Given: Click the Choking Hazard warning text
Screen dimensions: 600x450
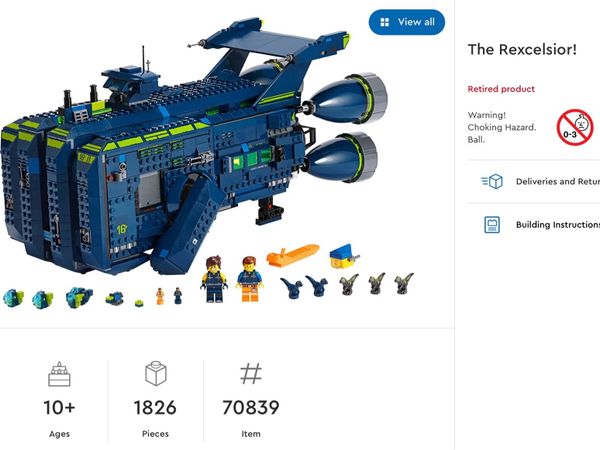Looking at the screenshot, I should tap(502, 127).
